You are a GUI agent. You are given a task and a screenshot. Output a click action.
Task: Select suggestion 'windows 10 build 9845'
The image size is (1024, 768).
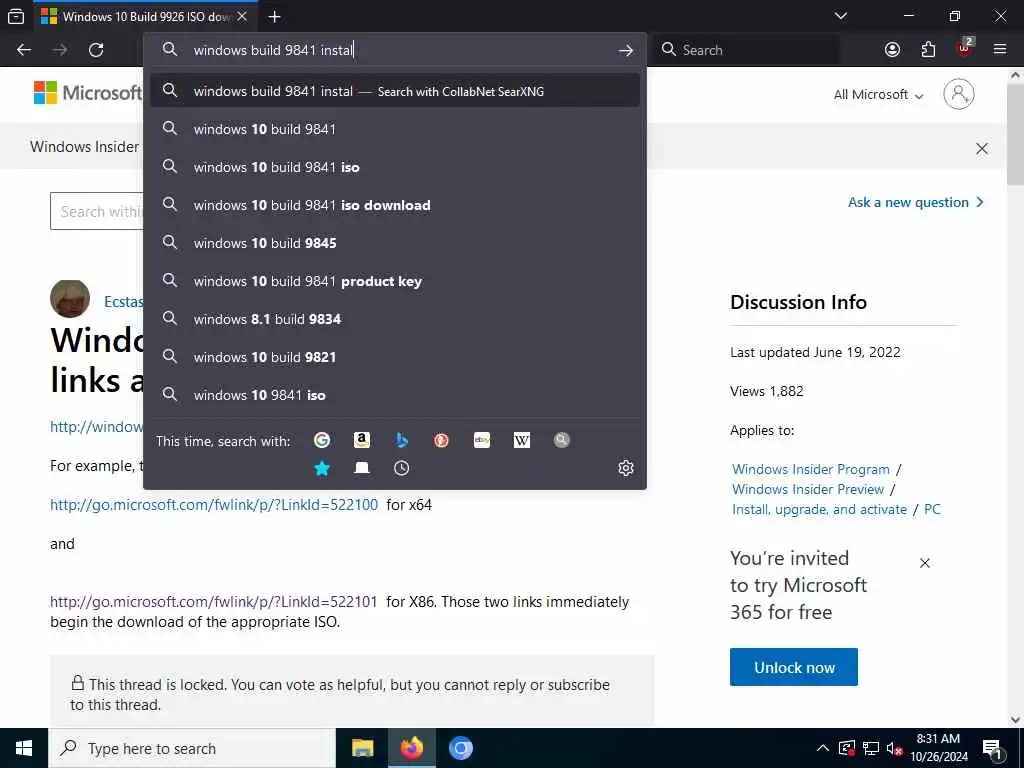click(x=394, y=242)
